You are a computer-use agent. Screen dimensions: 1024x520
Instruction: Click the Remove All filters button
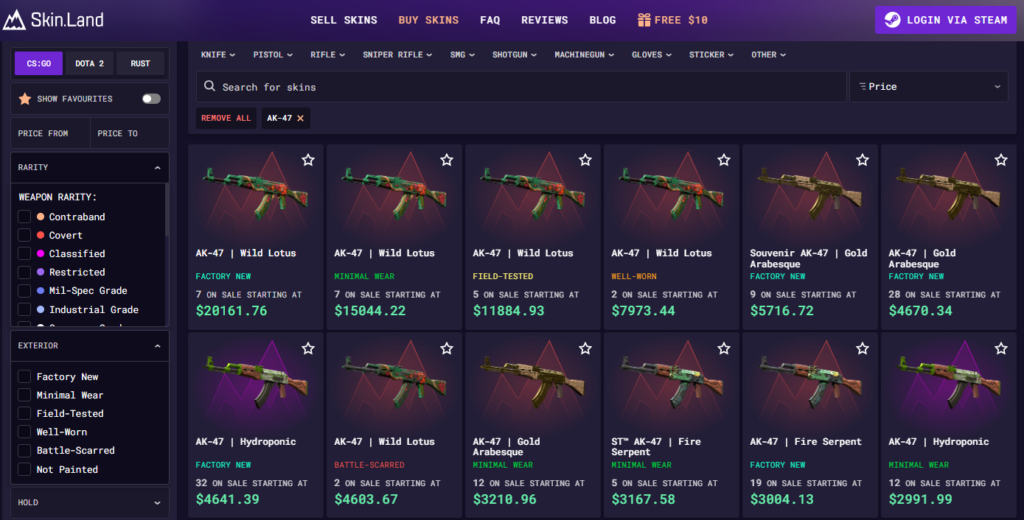(226, 118)
